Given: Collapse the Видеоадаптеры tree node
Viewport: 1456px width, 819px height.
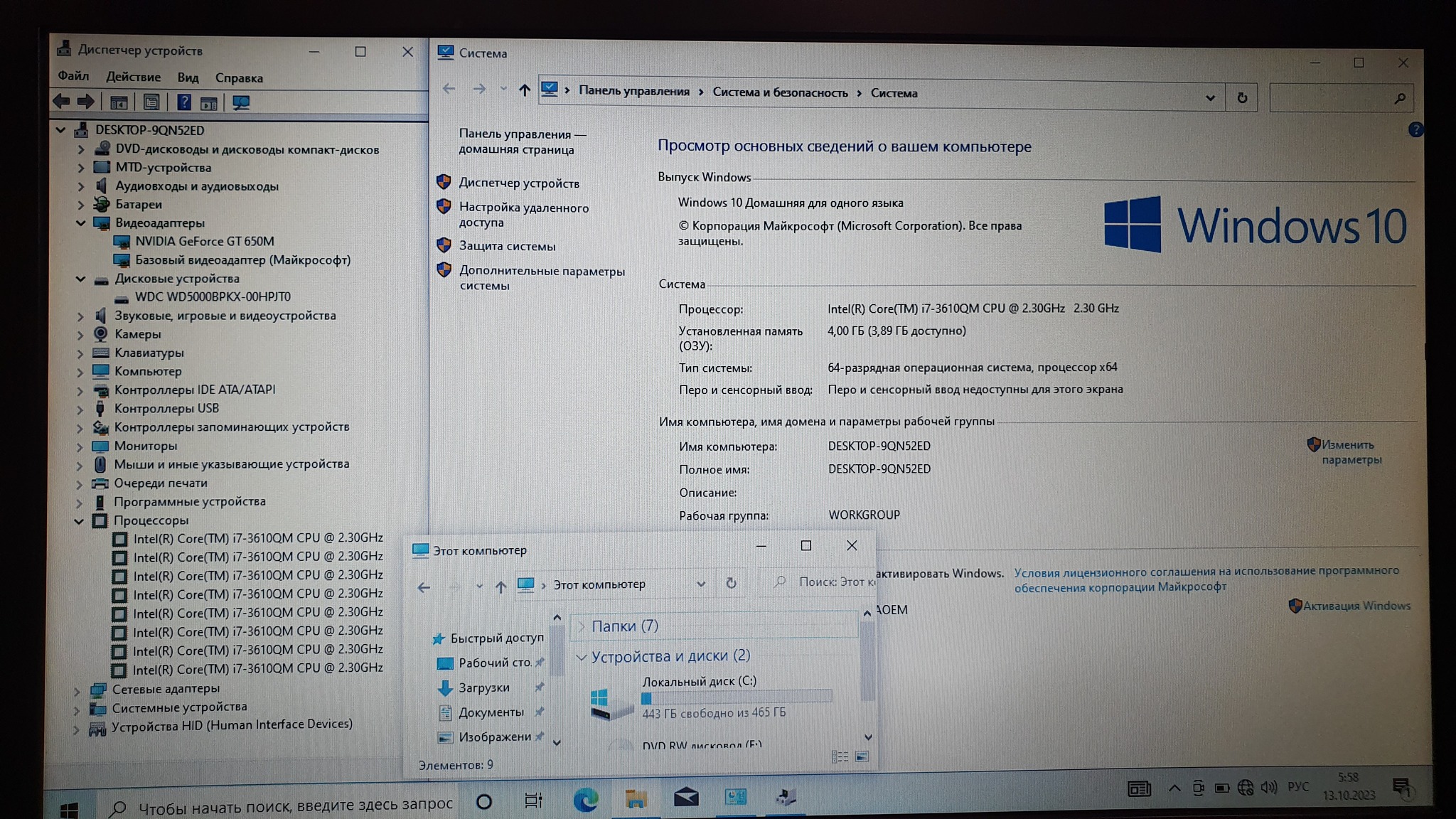Looking at the screenshot, I should [x=80, y=223].
